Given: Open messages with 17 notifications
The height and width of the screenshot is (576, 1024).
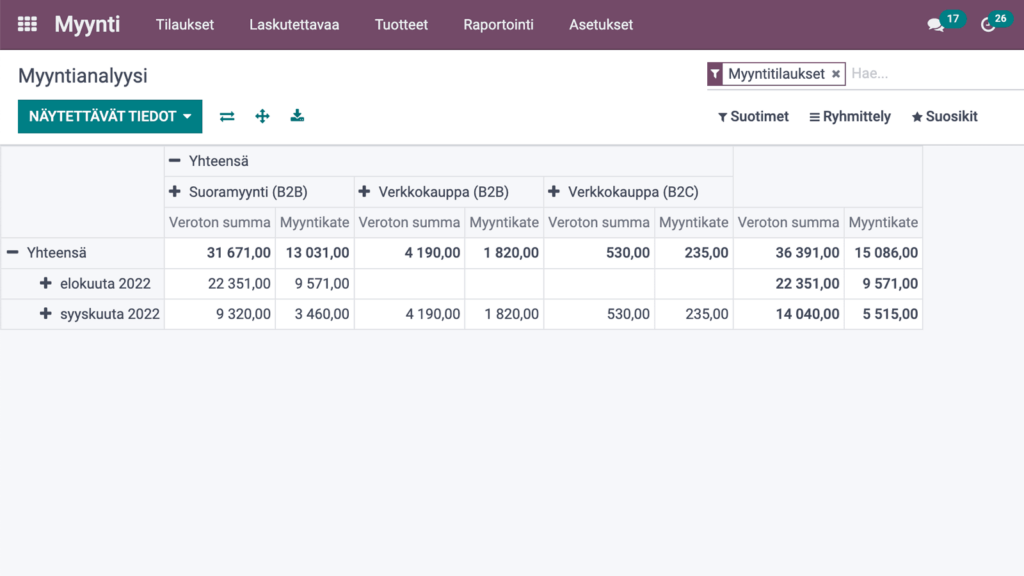Looking at the screenshot, I should tap(937, 24).
